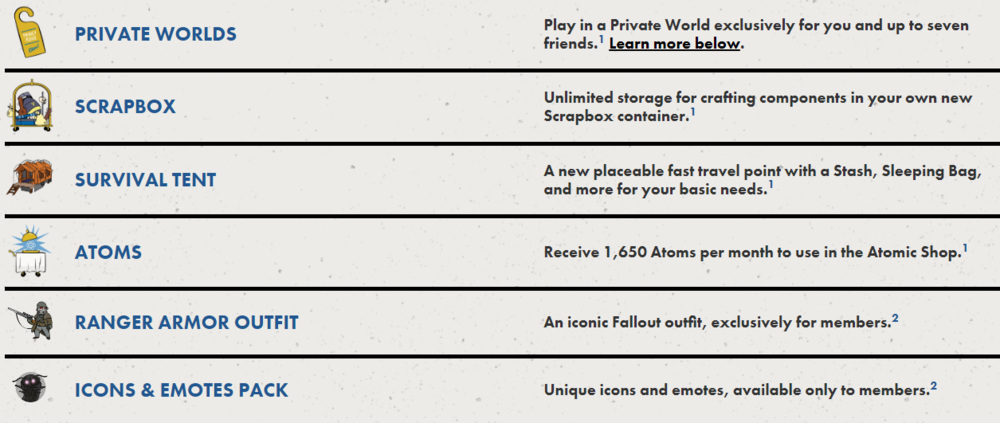Select the RANGER ARMOR OUTFIT heading
Screen dimensions: 1000x423
186,323
